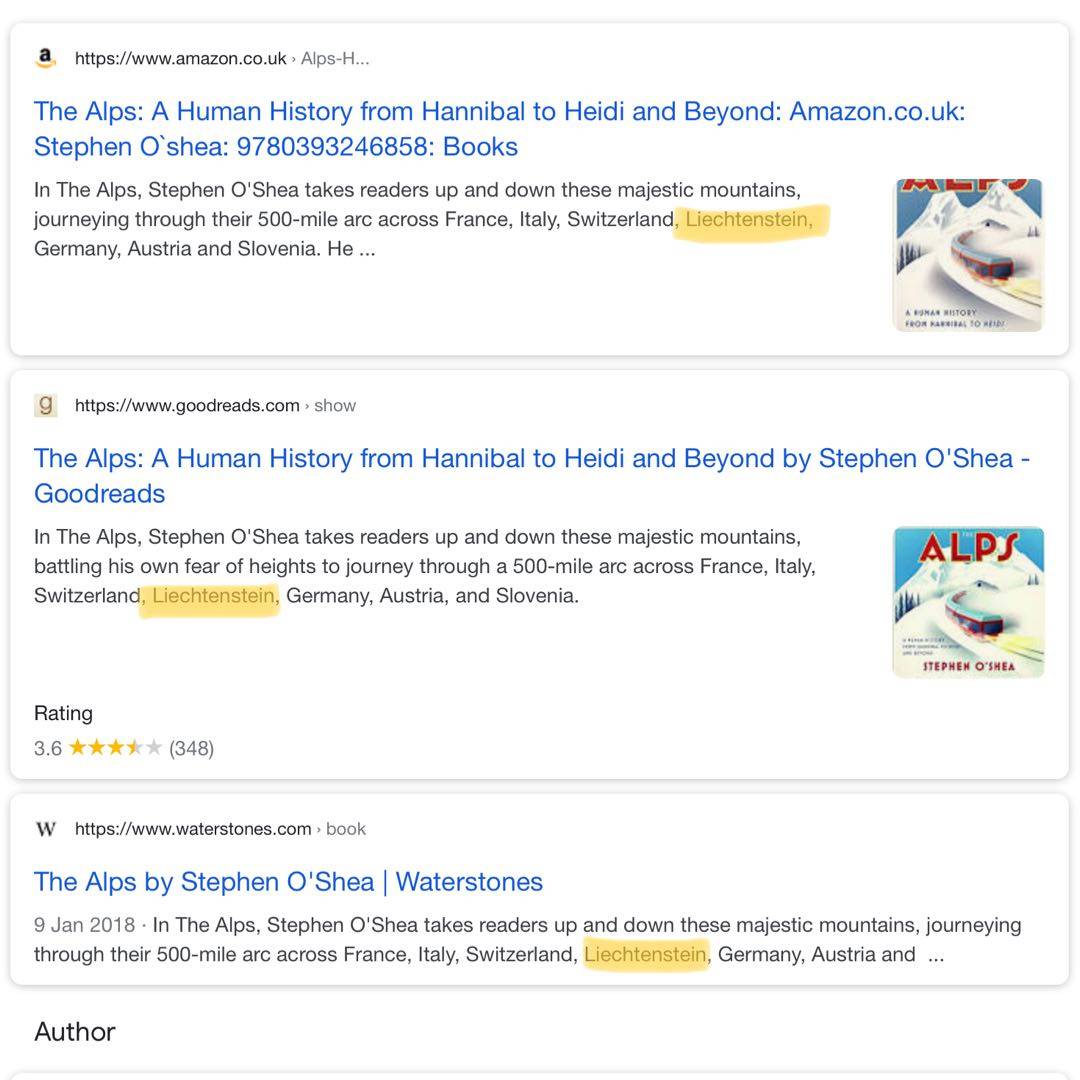
Task: Click the 3.6 star rating stars
Action: point(114,748)
